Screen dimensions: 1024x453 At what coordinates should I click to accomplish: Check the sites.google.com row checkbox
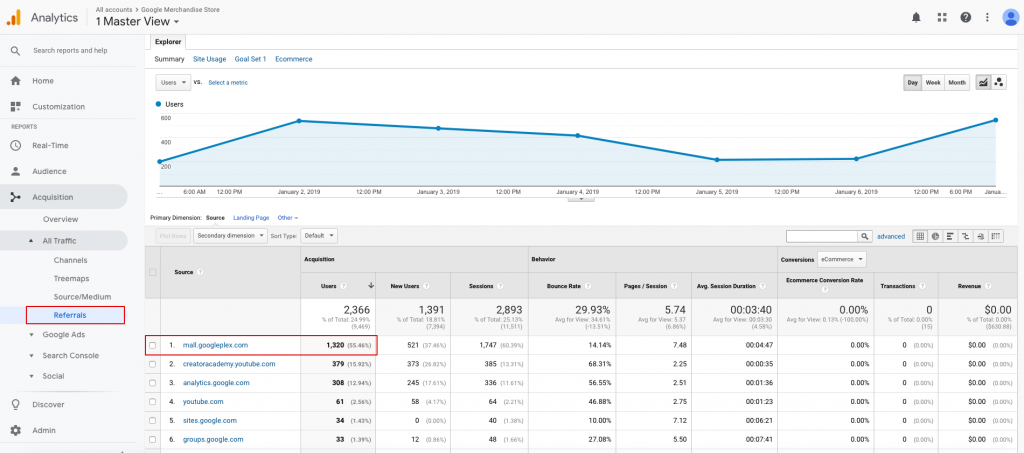point(153,421)
